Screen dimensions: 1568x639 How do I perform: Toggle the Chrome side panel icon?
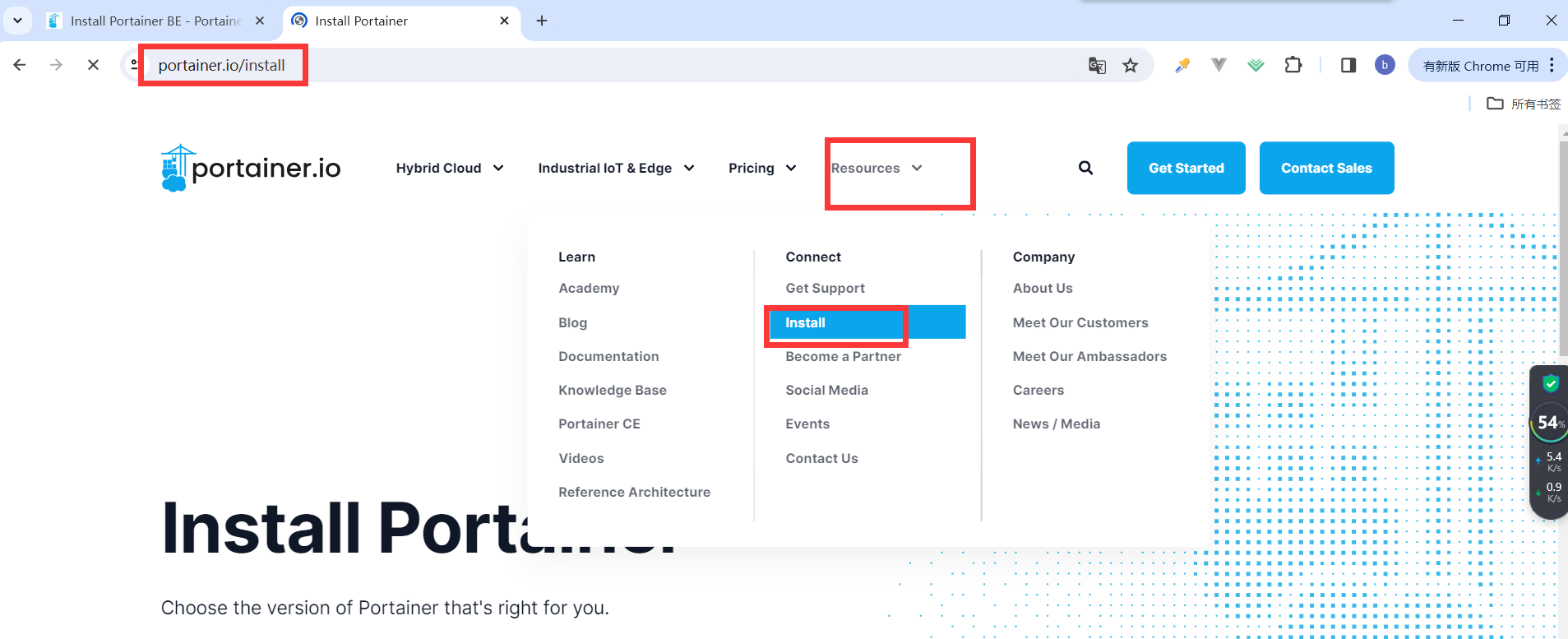1348,65
